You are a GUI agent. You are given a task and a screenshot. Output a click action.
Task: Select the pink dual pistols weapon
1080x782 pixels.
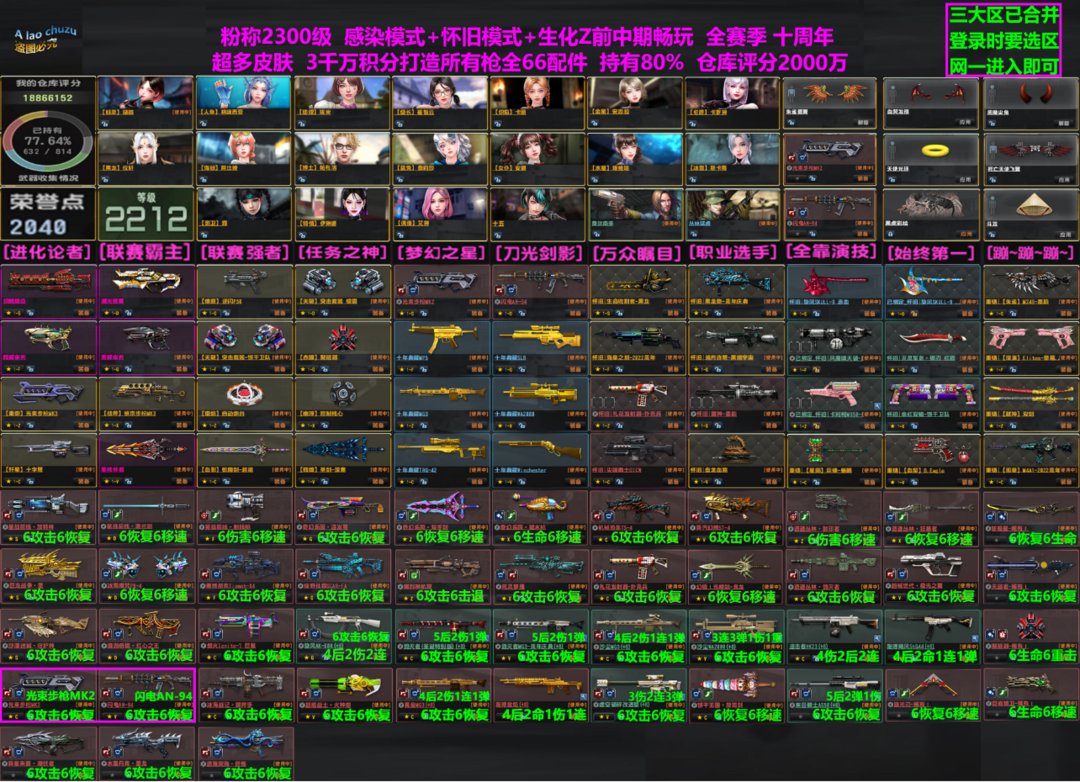tap(1030, 347)
